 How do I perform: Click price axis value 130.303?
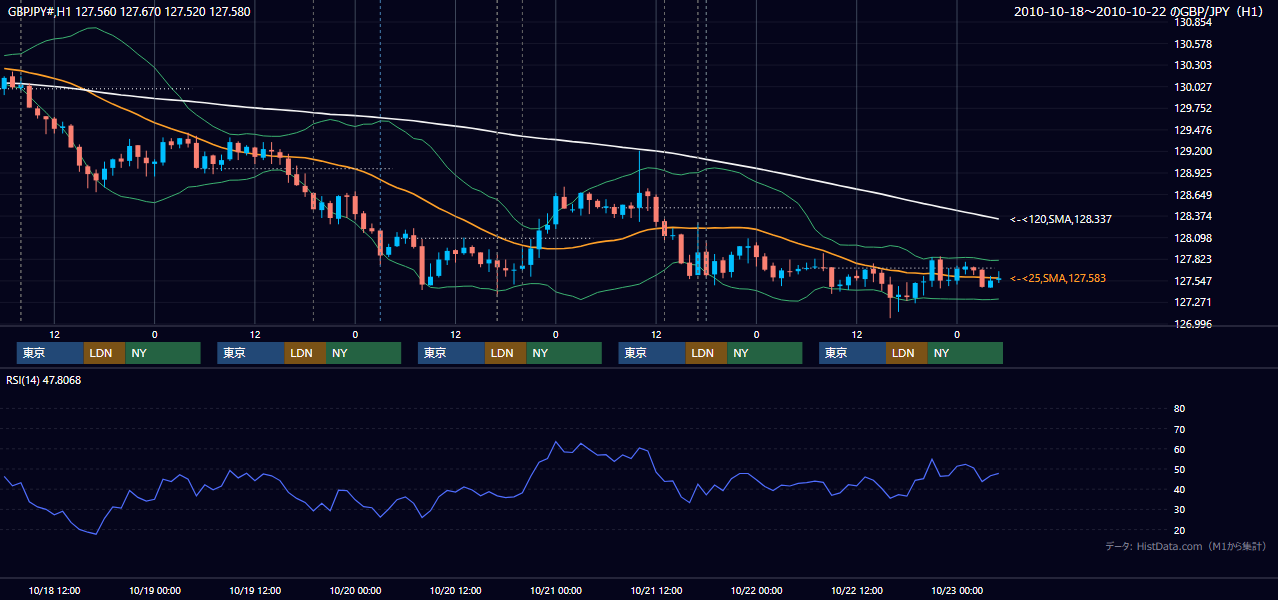click(1192, 65)
